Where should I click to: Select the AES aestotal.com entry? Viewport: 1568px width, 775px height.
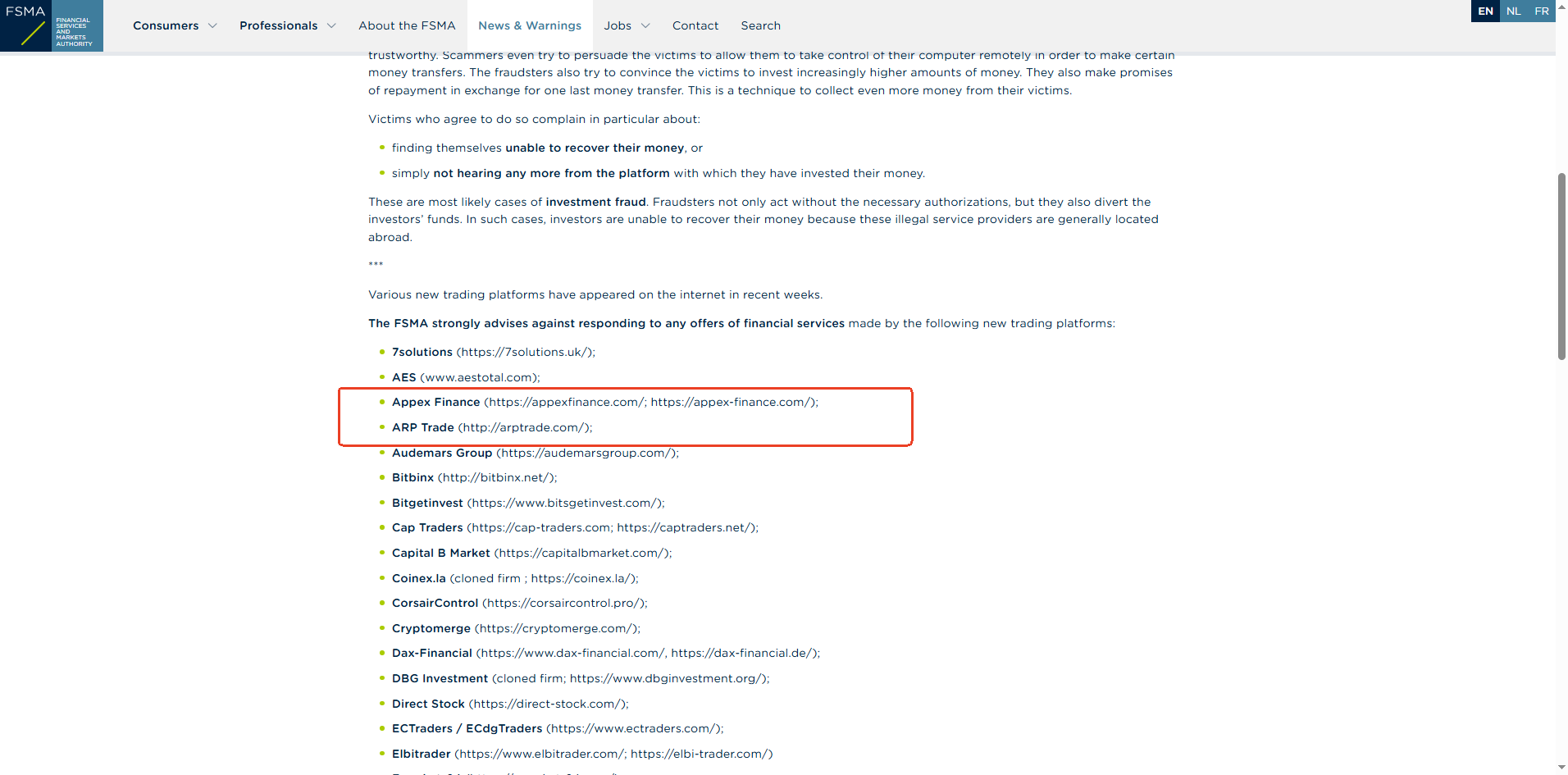[x=466, y=377]
